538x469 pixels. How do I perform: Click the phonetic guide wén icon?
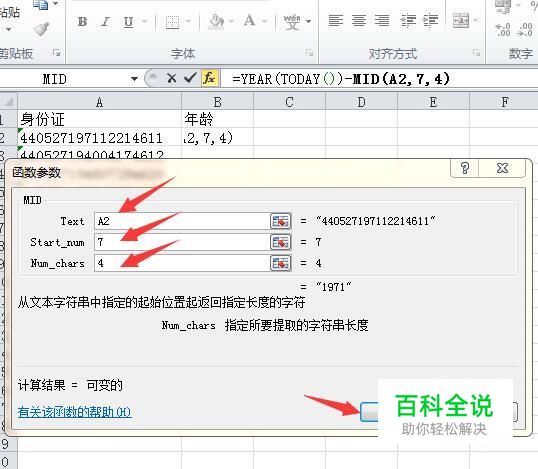point(292,22)
